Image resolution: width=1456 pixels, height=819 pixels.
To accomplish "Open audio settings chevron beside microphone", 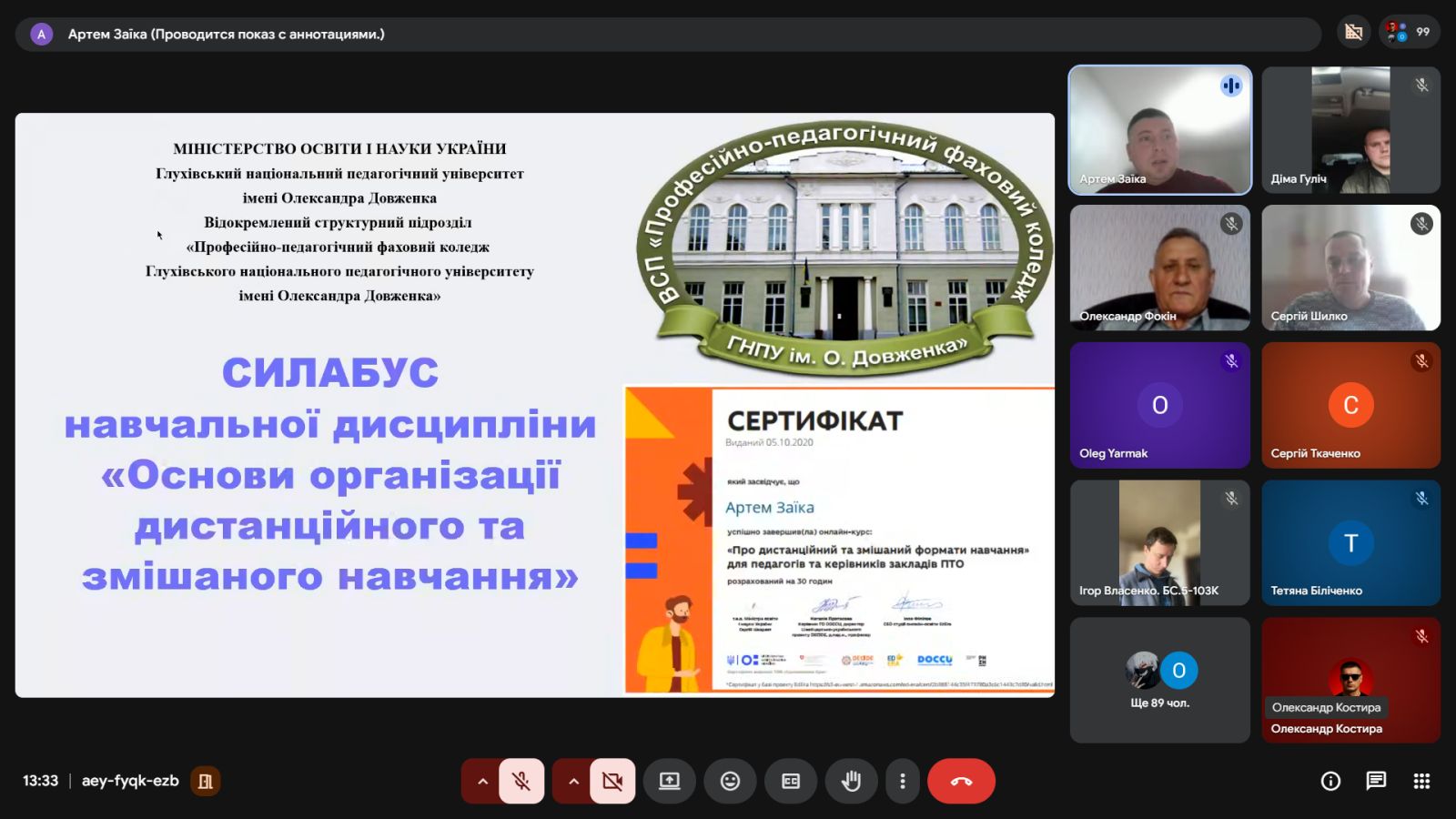I will click(482, 781).
